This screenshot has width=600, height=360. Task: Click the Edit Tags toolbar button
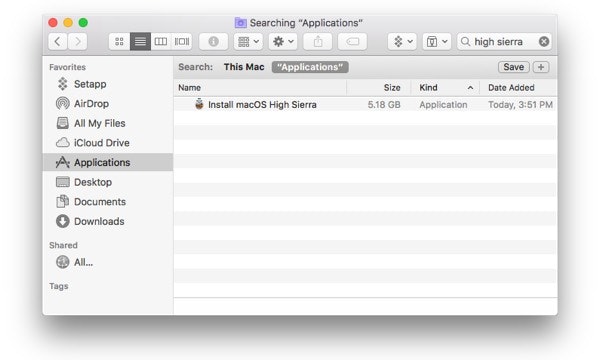352,41
